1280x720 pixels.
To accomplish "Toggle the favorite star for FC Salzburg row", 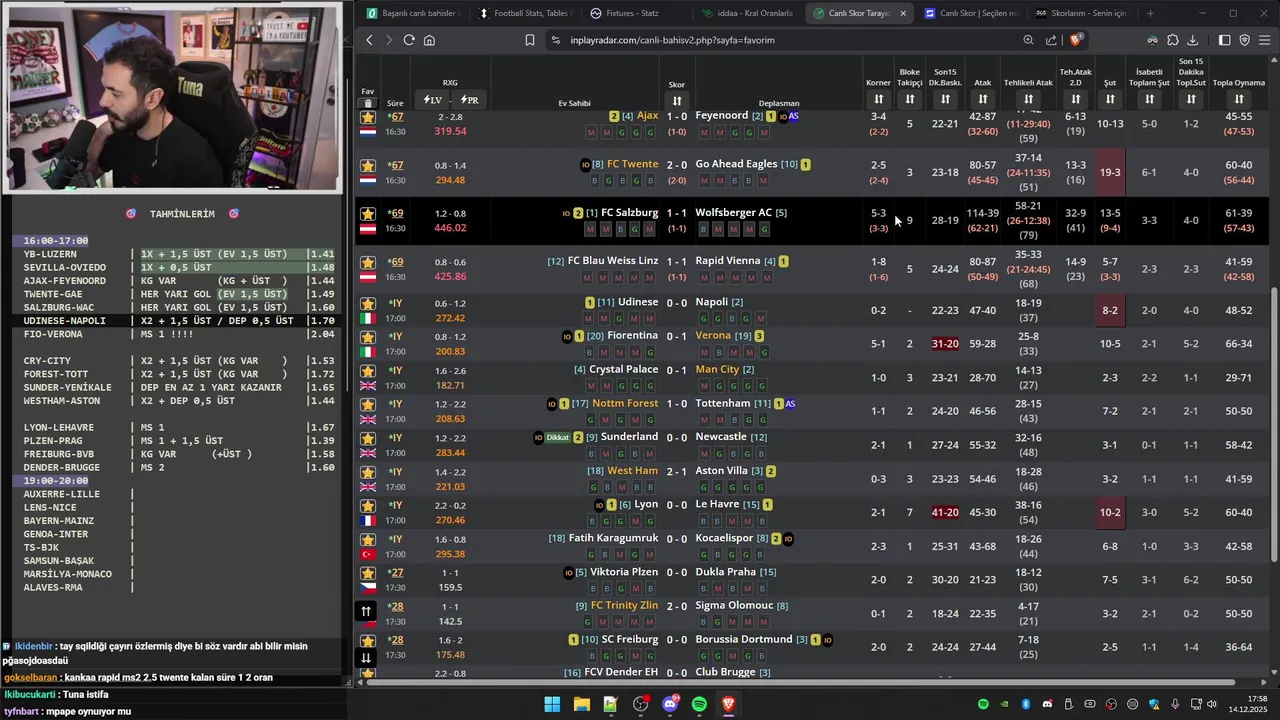I will point(368,214).
